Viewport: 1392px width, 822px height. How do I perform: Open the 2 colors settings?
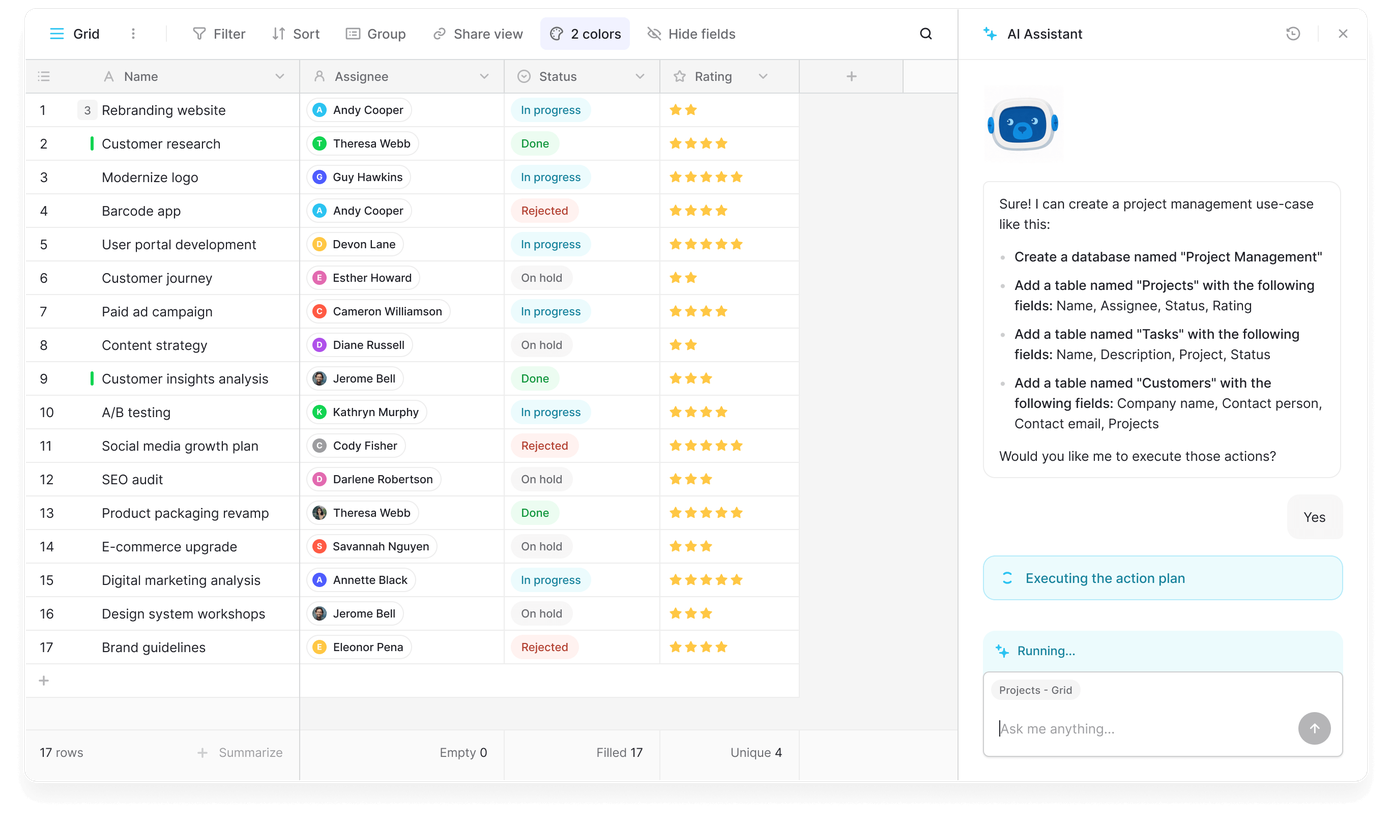(x=585, y=34)
